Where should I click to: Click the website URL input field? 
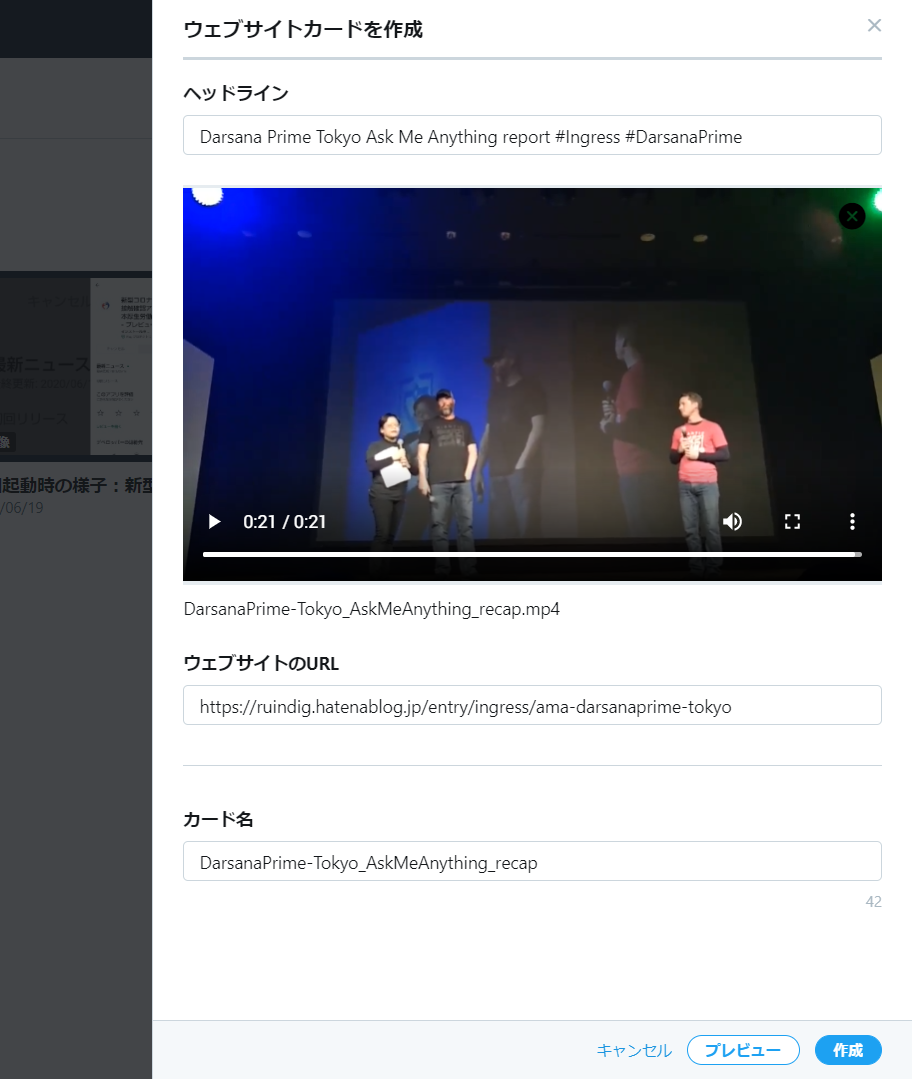pos(532,705)
